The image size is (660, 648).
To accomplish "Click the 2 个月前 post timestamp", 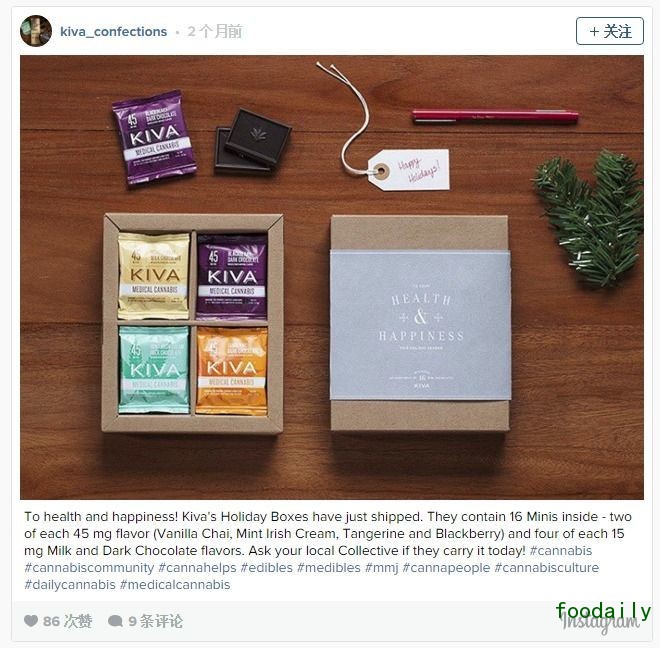I will click(x=215, y=32).
